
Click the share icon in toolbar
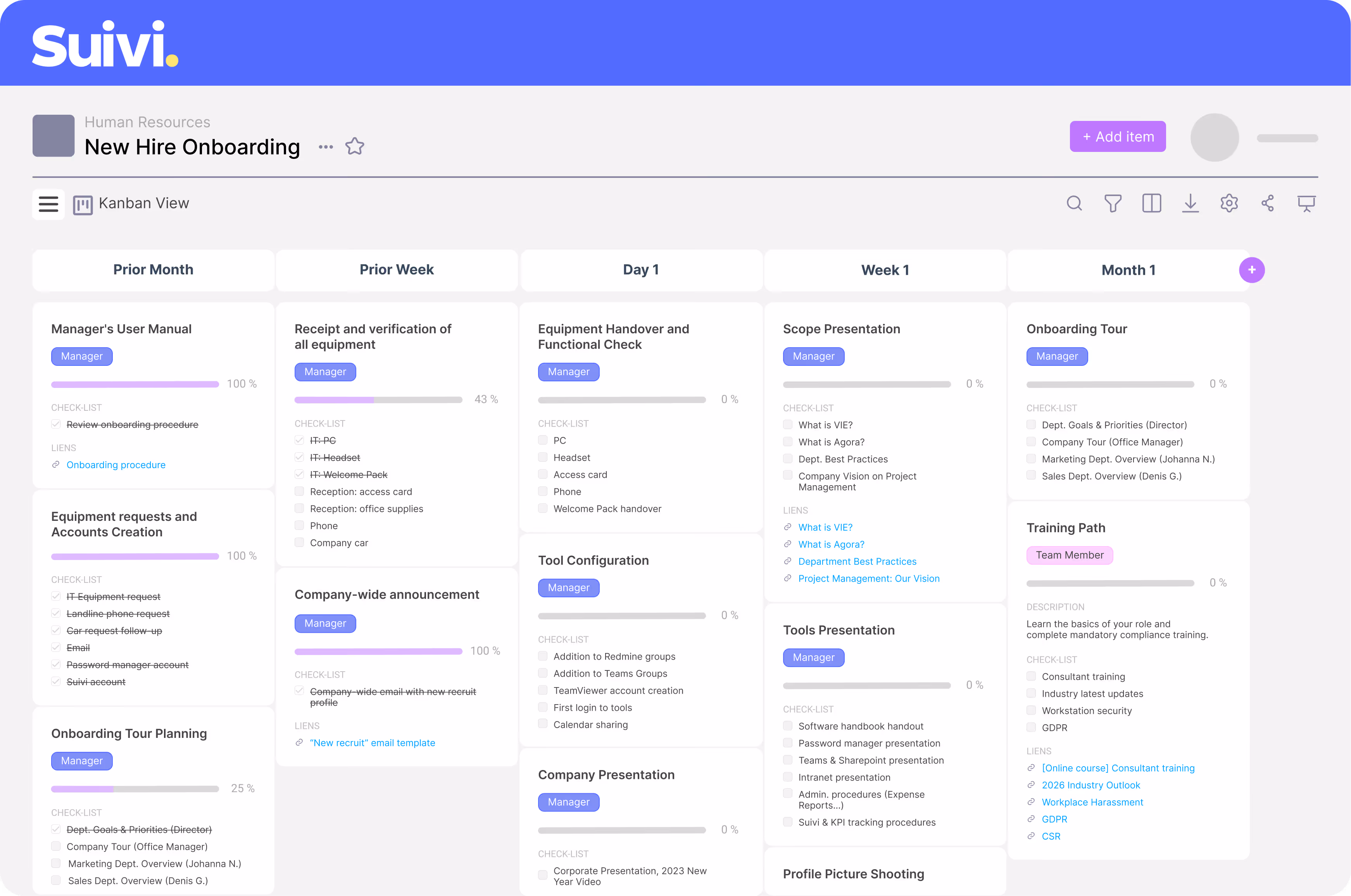(1268, 203)
